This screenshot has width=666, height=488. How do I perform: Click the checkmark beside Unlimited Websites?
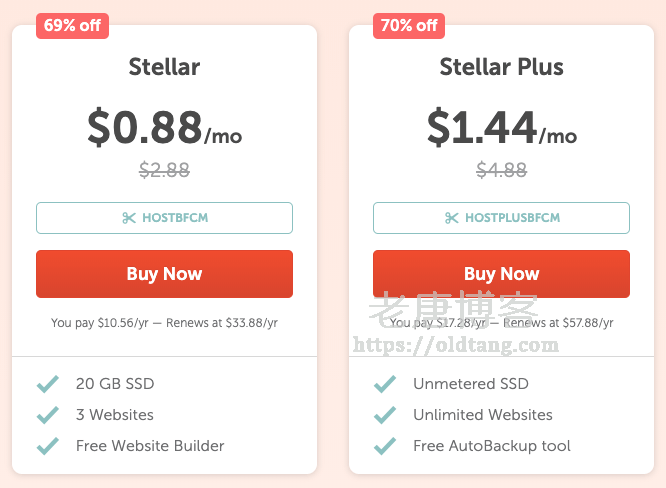[385, 415]
